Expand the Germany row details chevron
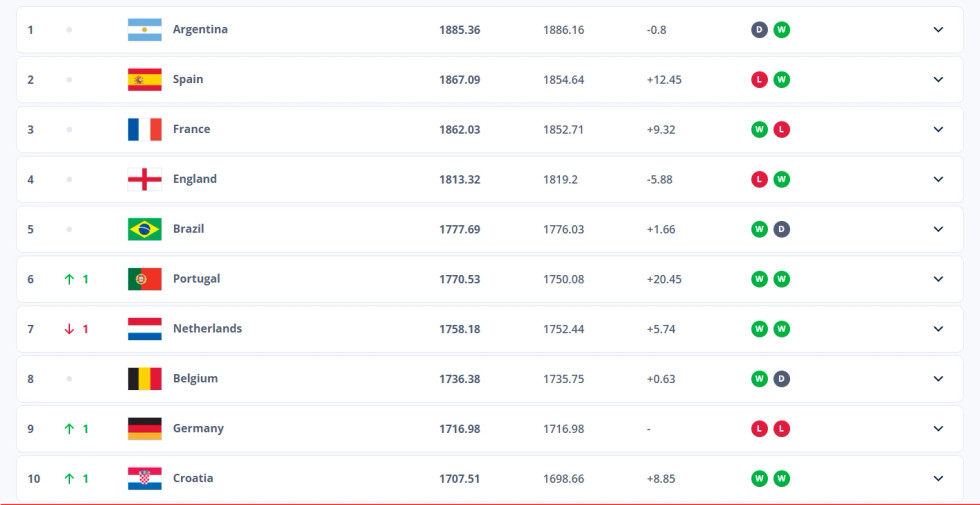 [x=938, y=429]
